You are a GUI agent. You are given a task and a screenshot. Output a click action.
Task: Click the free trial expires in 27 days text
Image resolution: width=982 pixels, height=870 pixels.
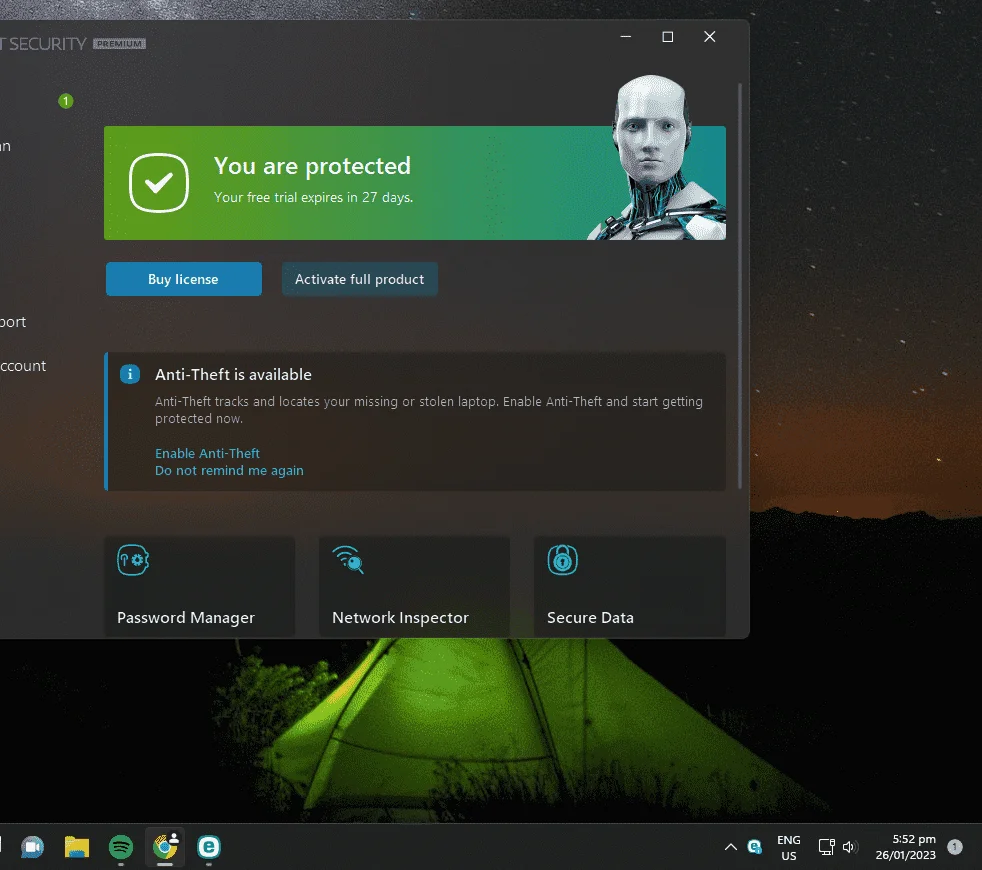click(313, 197)
